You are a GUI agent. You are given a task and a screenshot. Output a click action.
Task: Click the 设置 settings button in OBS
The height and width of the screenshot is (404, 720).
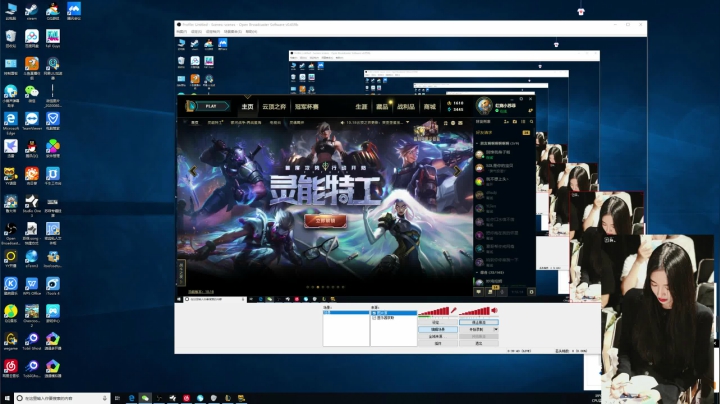pyautogui.click(x=438, y=322)
